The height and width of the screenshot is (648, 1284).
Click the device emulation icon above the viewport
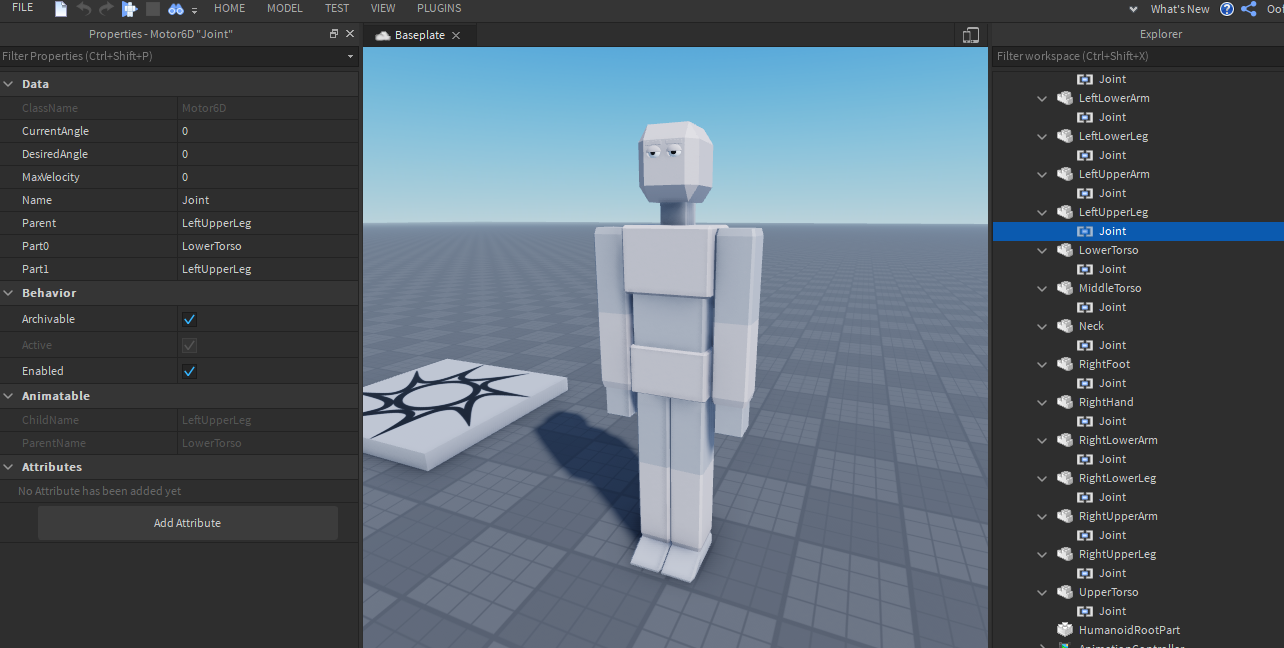click(970, 34)
